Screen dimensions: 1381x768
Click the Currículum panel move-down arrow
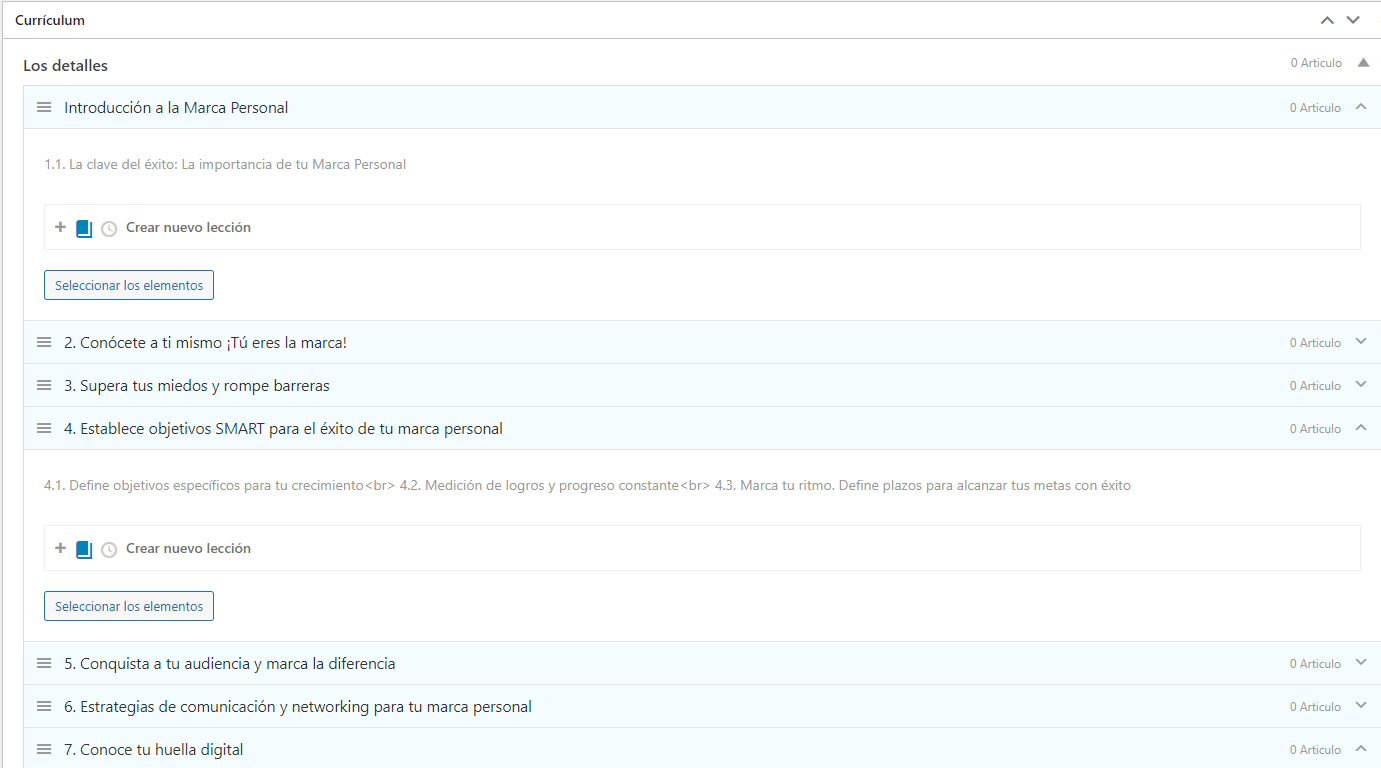(x=1353, y=20)
